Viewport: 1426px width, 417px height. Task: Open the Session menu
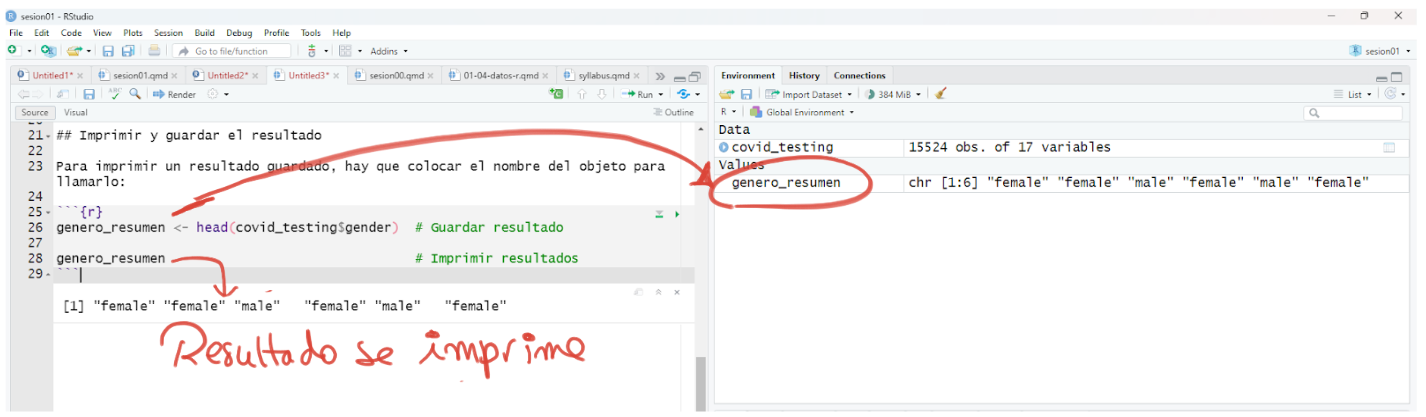[168, 33]
